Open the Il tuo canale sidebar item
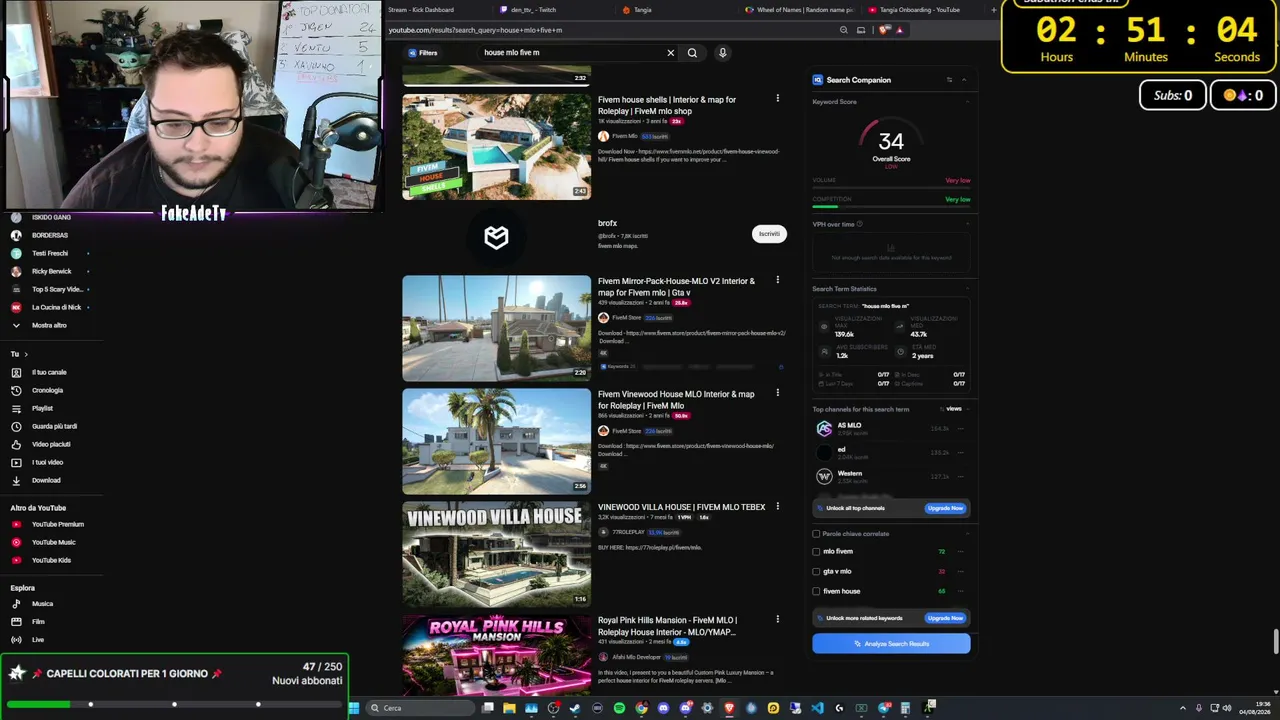The image size is (1280, 720). [x=49, y=372]
